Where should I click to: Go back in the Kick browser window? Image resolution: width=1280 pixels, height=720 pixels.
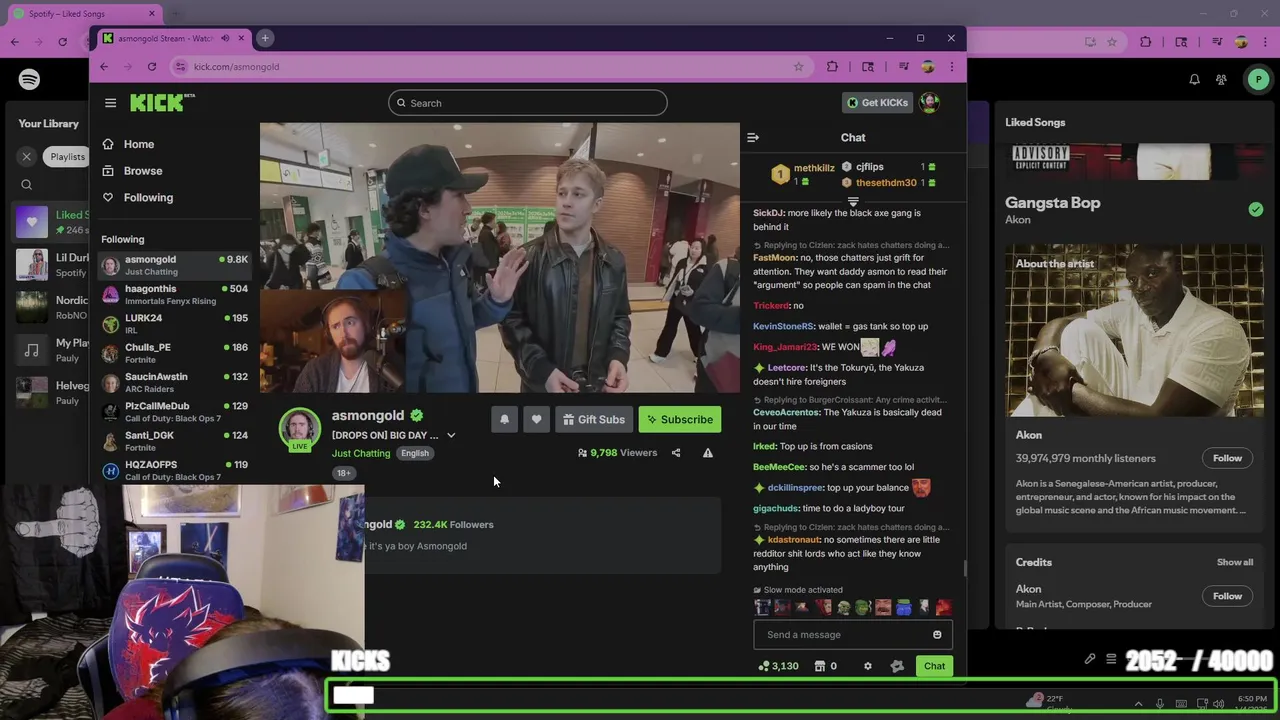click(x=104, y=67)
